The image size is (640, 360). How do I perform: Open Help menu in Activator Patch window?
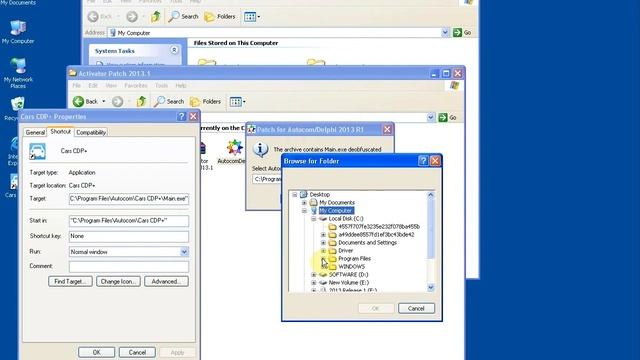click(x=181, y=86)
